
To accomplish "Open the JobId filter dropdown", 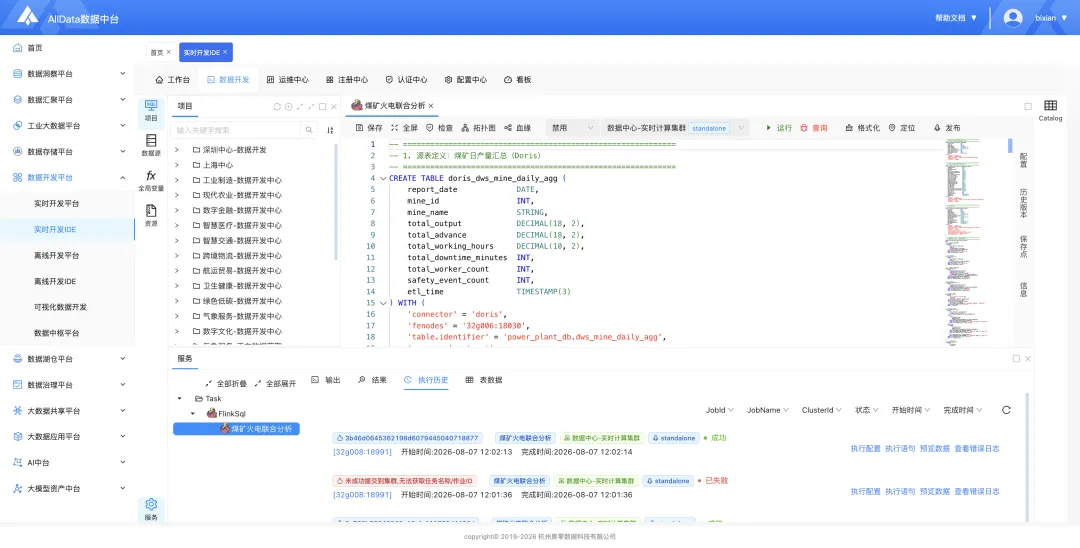I will tap(720, 410).
